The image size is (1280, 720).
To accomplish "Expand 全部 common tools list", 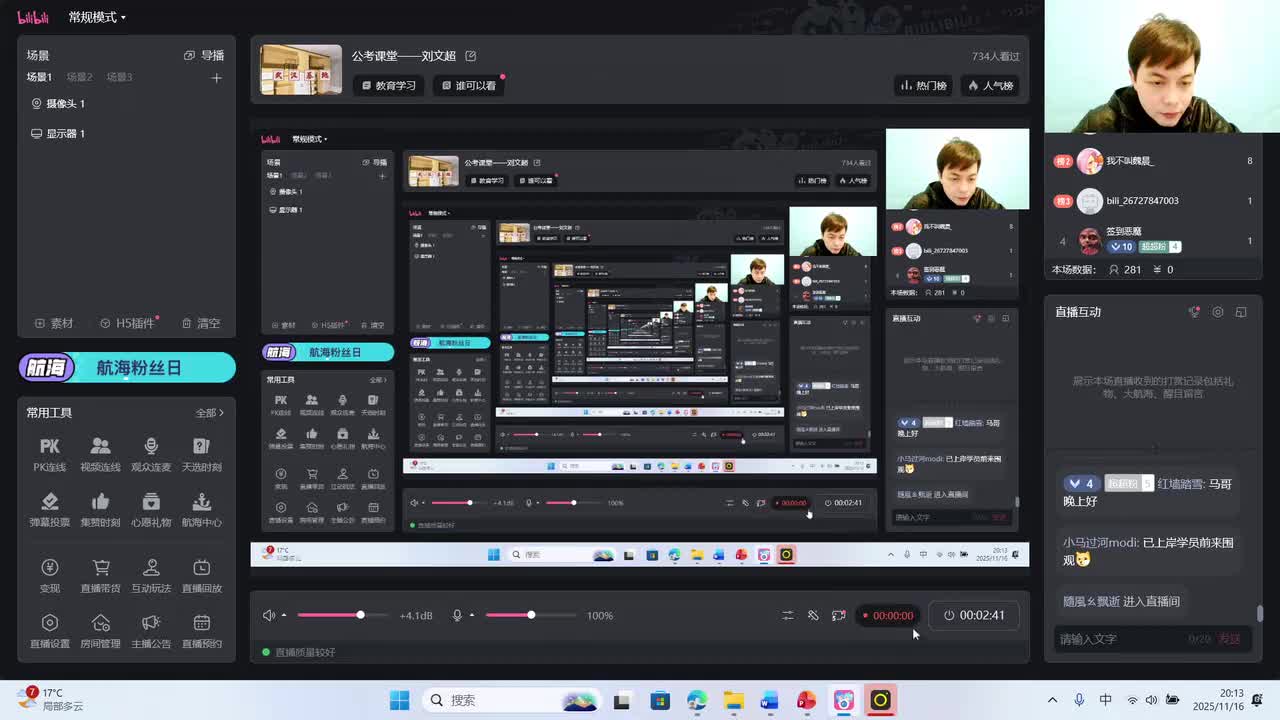I will point(210,412).
